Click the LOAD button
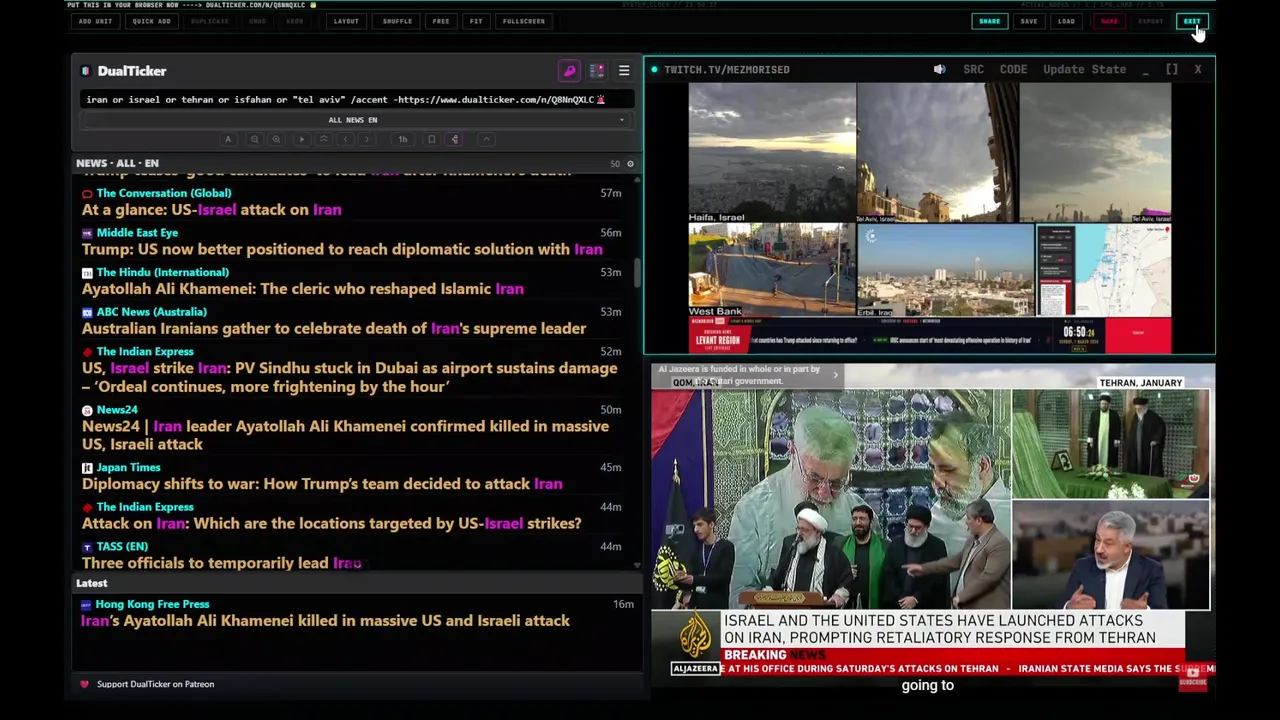Viewport: 1280px width, 720px height. (x=1067, y=21)
